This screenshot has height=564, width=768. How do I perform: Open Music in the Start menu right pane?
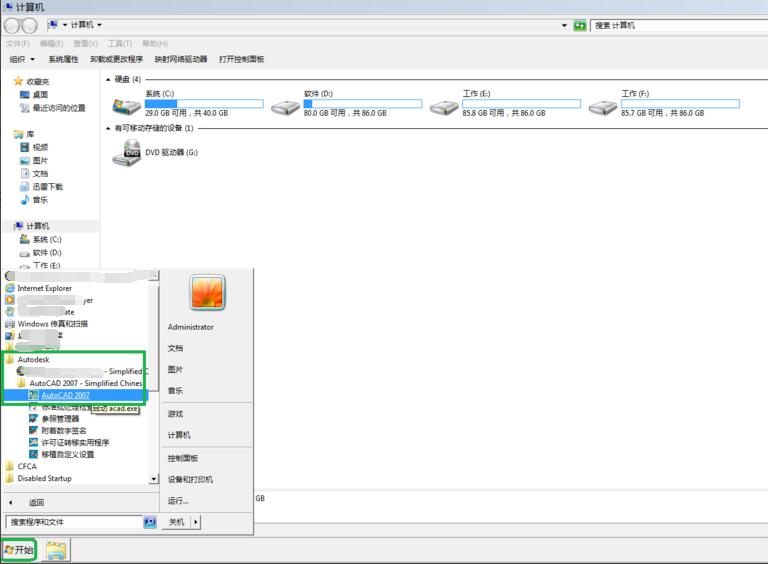point(175,391)
